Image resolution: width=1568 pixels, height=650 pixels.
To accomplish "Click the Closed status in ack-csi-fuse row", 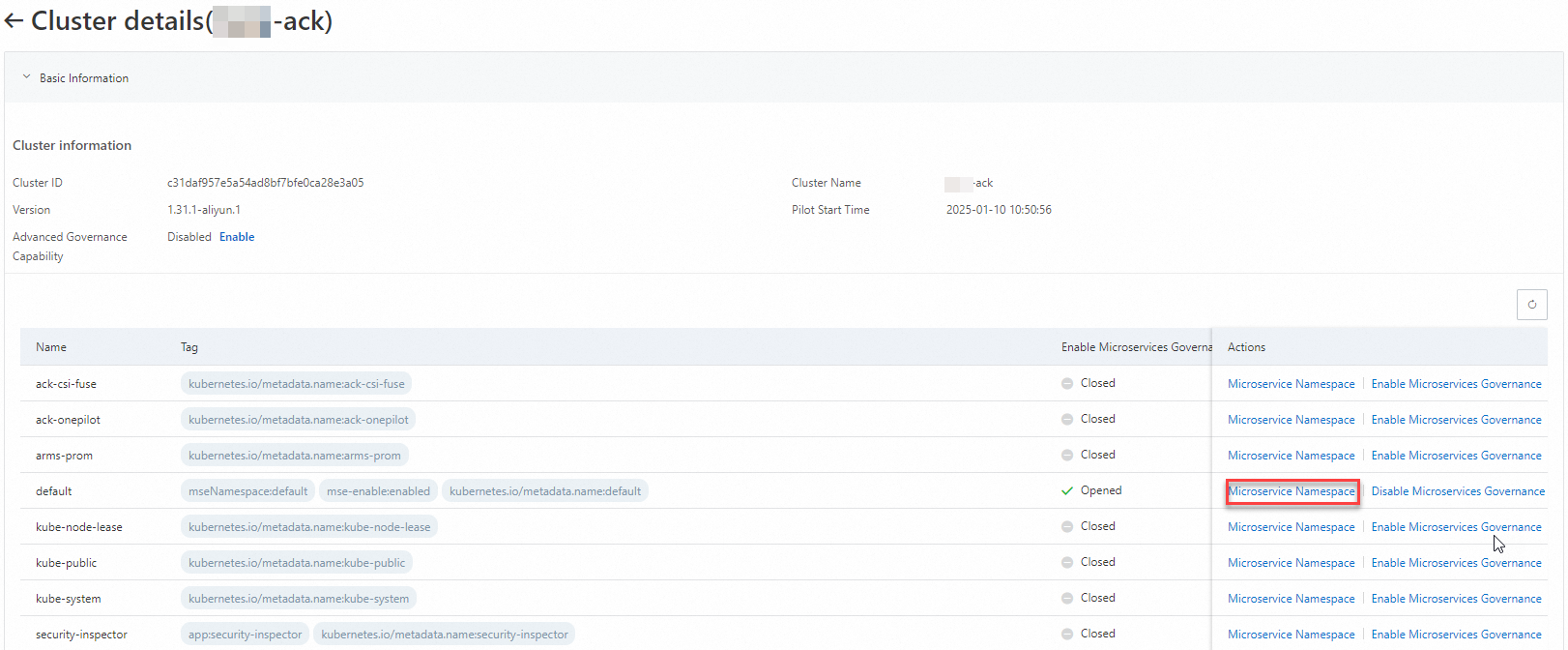I will (x=1089, y=383).
